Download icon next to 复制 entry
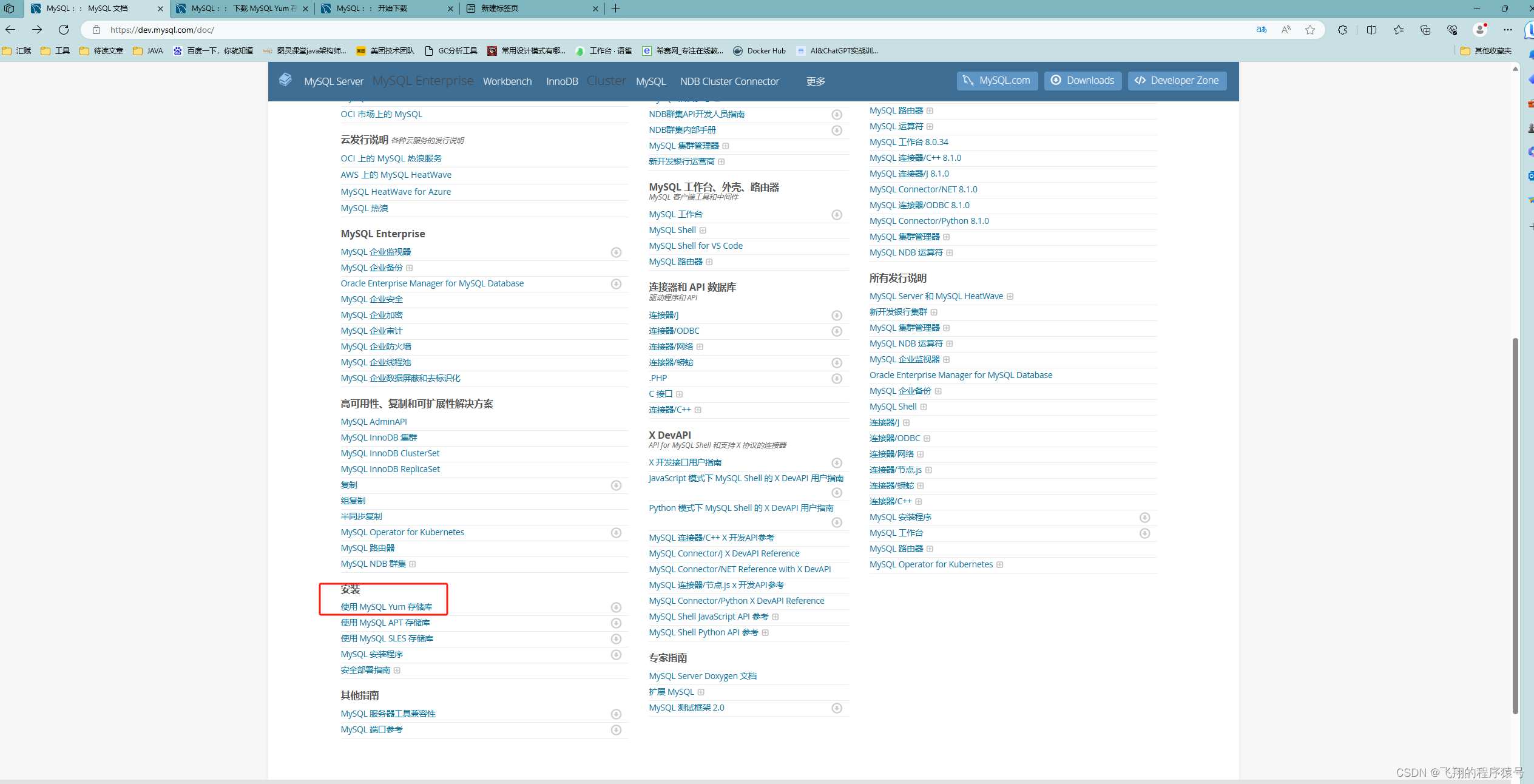The image size is (1534, 784). point(616,485)
